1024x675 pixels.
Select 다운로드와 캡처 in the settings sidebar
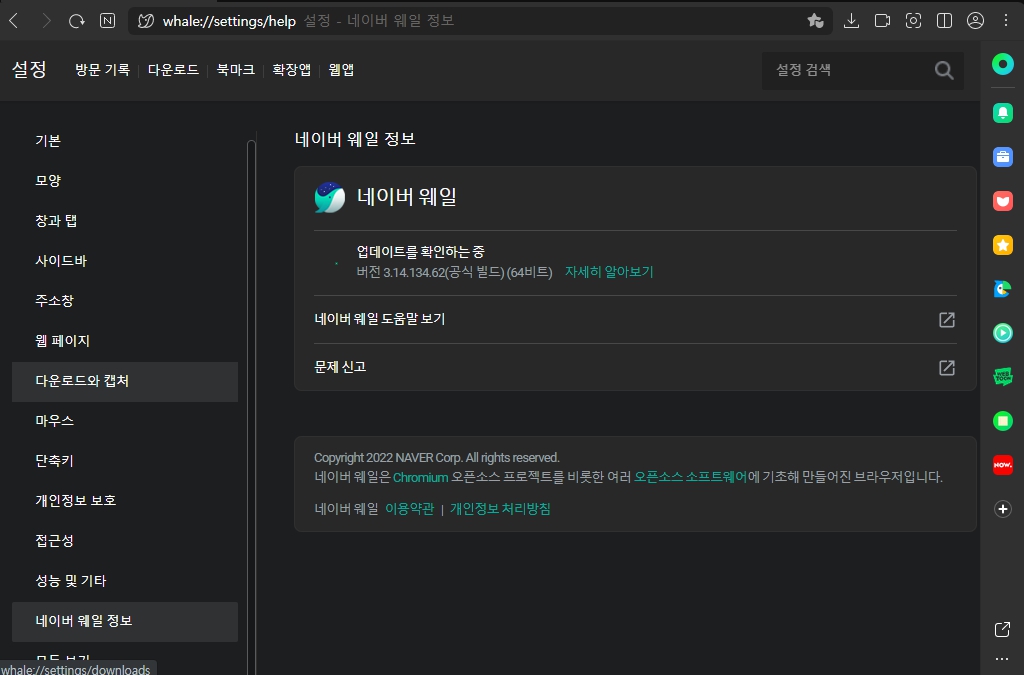pos(125,381)
